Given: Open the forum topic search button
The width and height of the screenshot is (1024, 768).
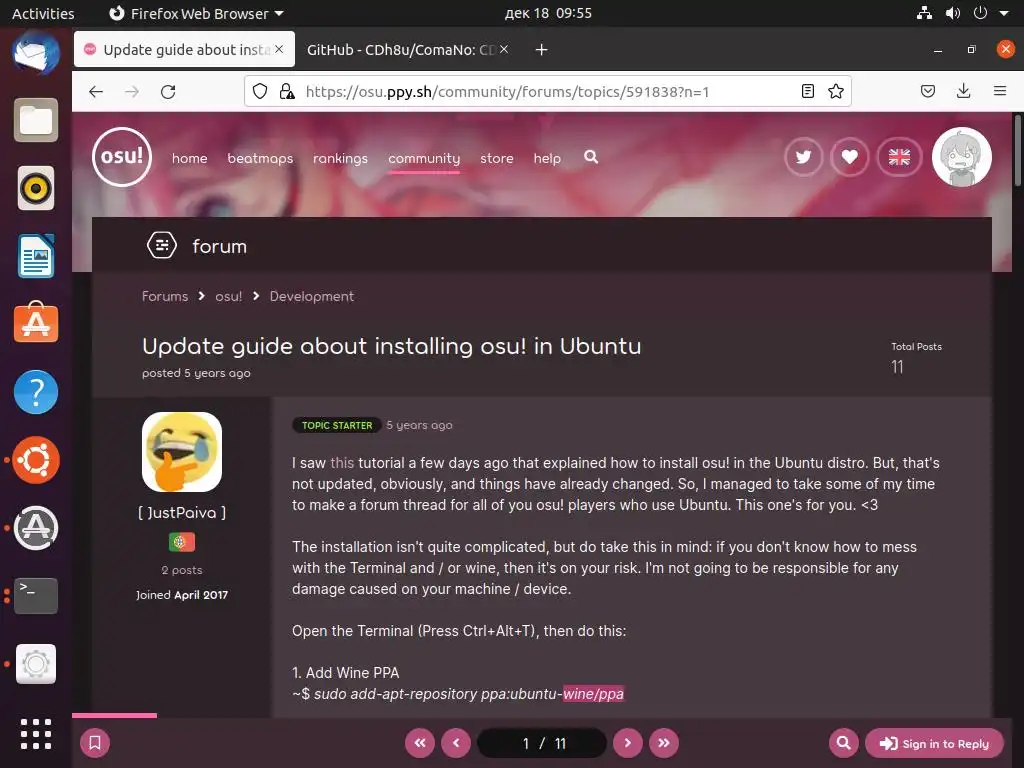Looking at the screenshot, I should 844,743.
